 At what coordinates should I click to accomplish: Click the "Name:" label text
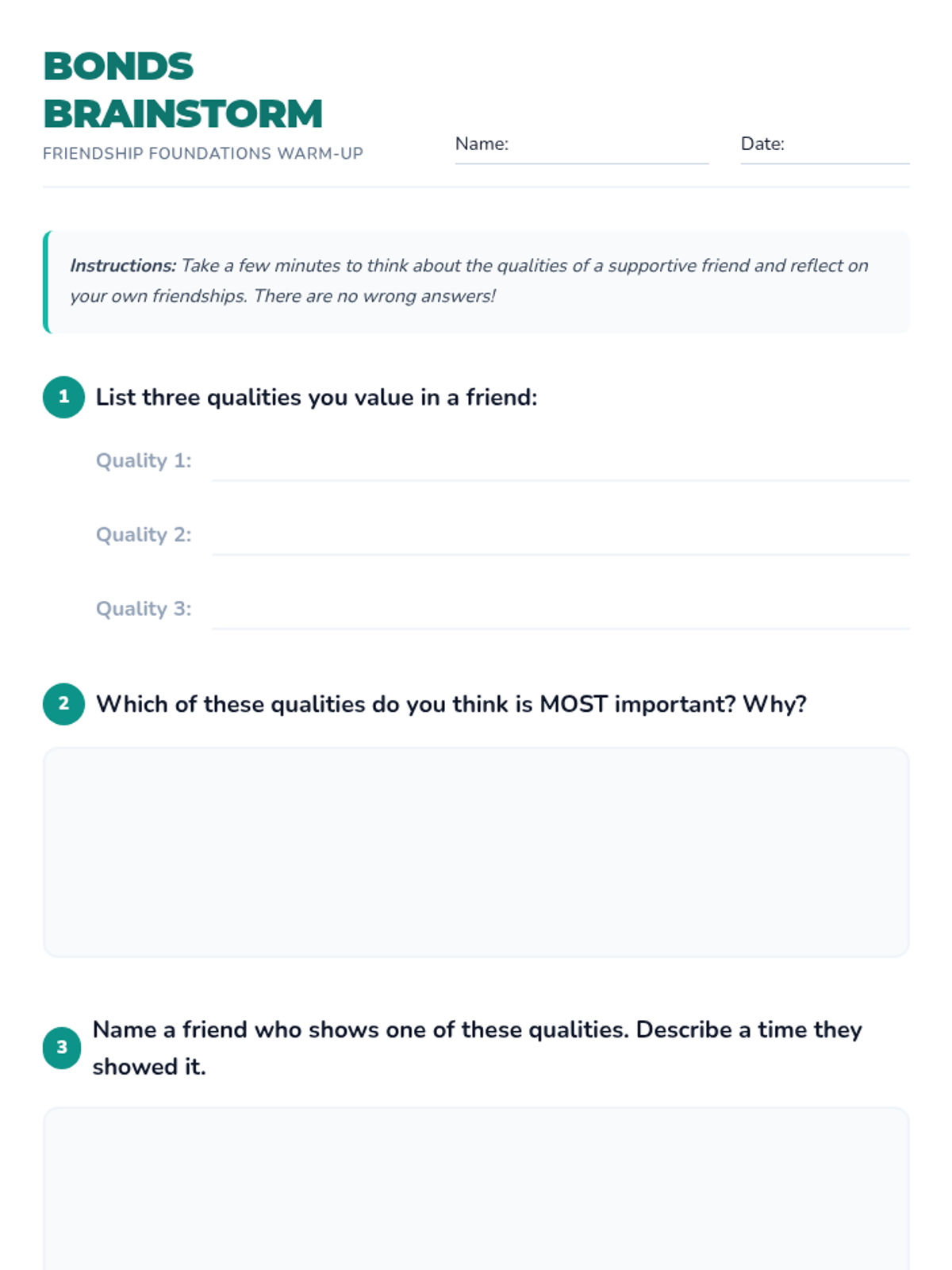point(482,144)
